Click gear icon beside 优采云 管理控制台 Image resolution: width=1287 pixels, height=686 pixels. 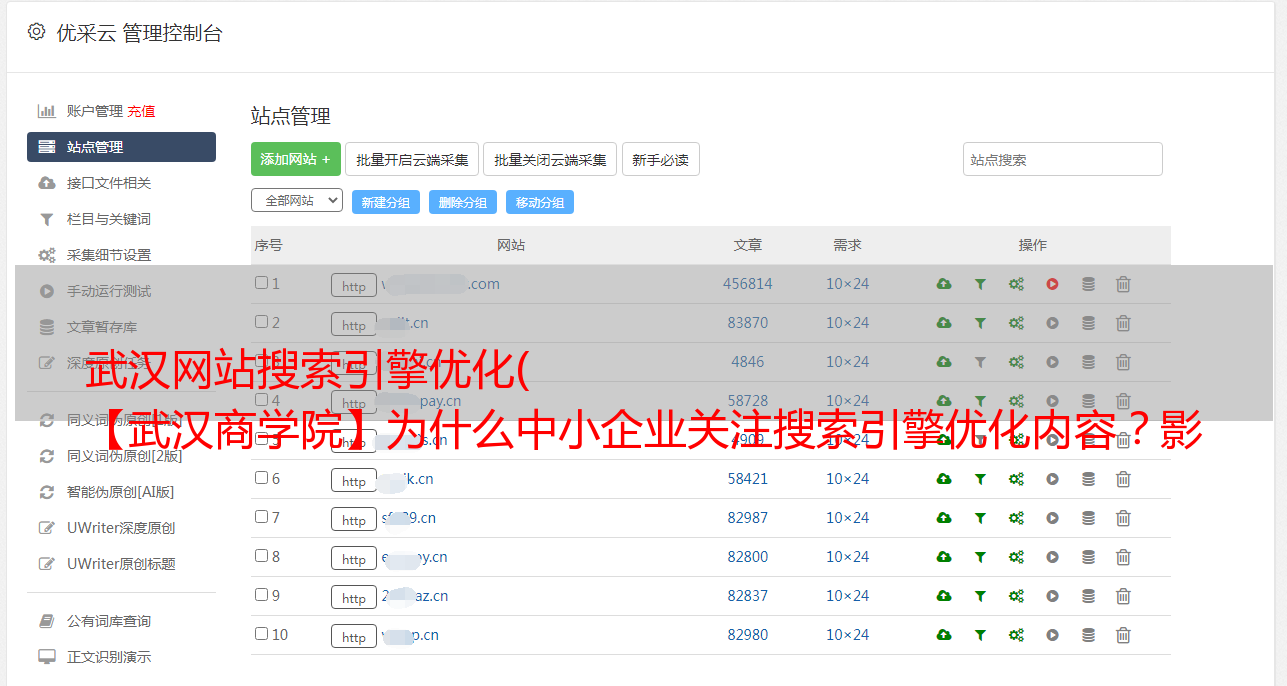click(36, 32)
